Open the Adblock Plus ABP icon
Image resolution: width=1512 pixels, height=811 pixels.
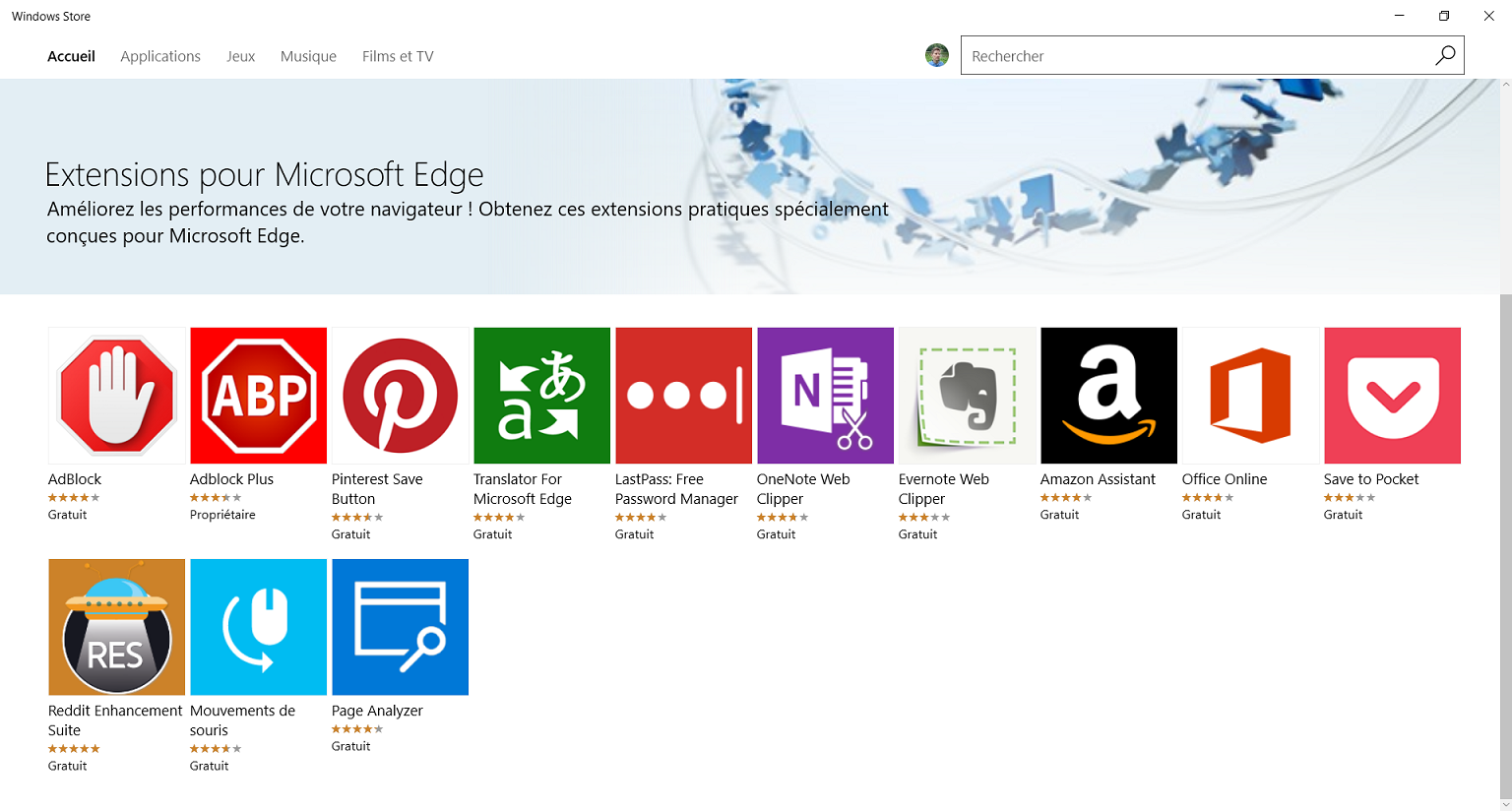coord(258,396)
